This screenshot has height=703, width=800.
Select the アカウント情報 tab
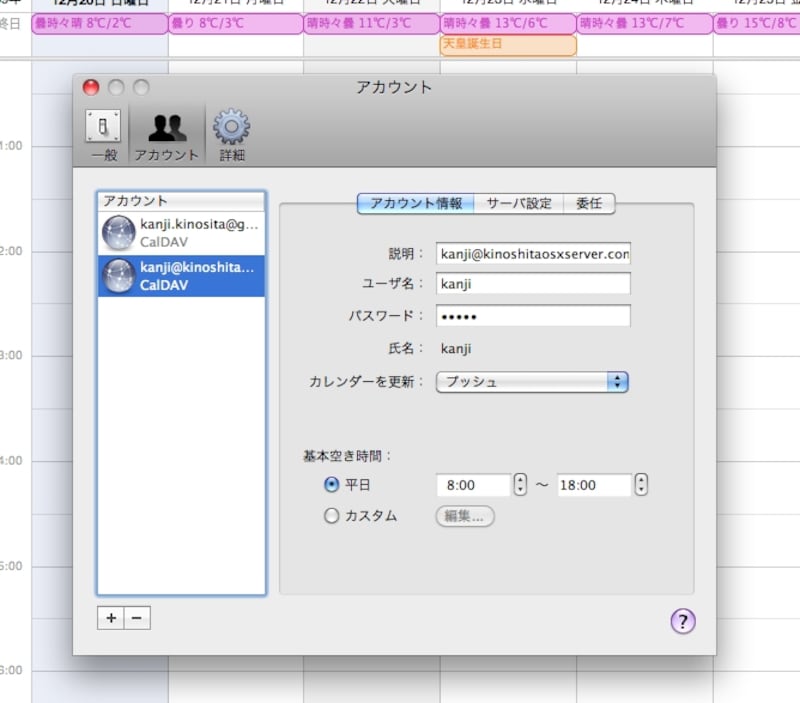pos(416,203)
